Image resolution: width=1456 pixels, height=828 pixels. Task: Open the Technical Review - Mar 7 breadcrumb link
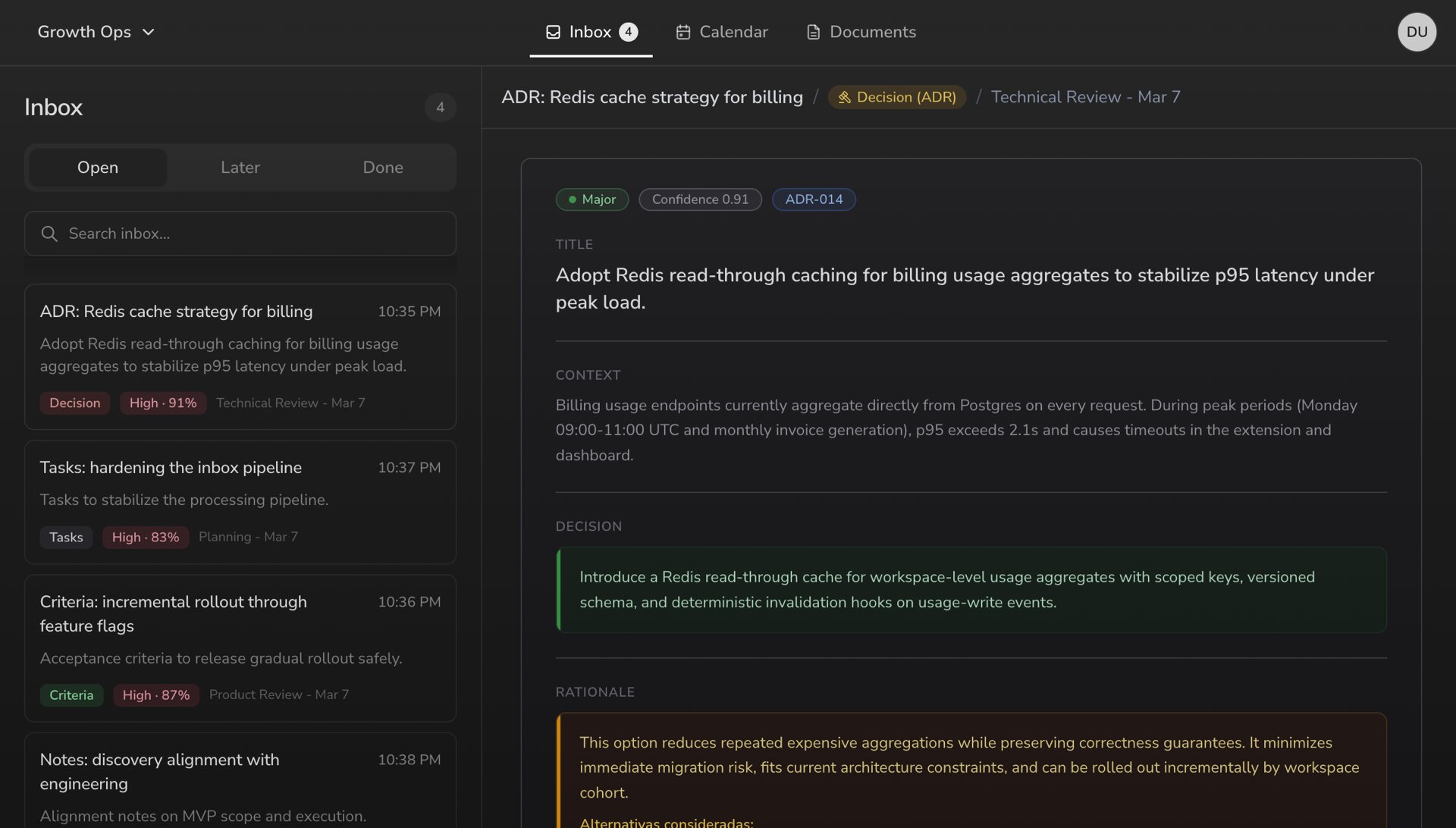1085,97
